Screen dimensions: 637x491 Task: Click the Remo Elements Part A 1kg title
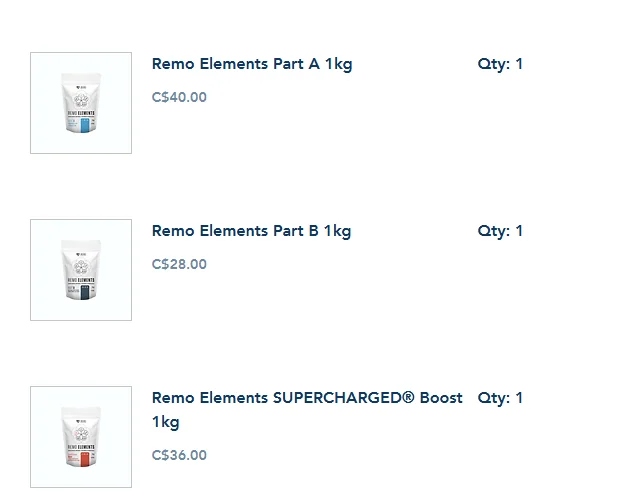(252, 64)
